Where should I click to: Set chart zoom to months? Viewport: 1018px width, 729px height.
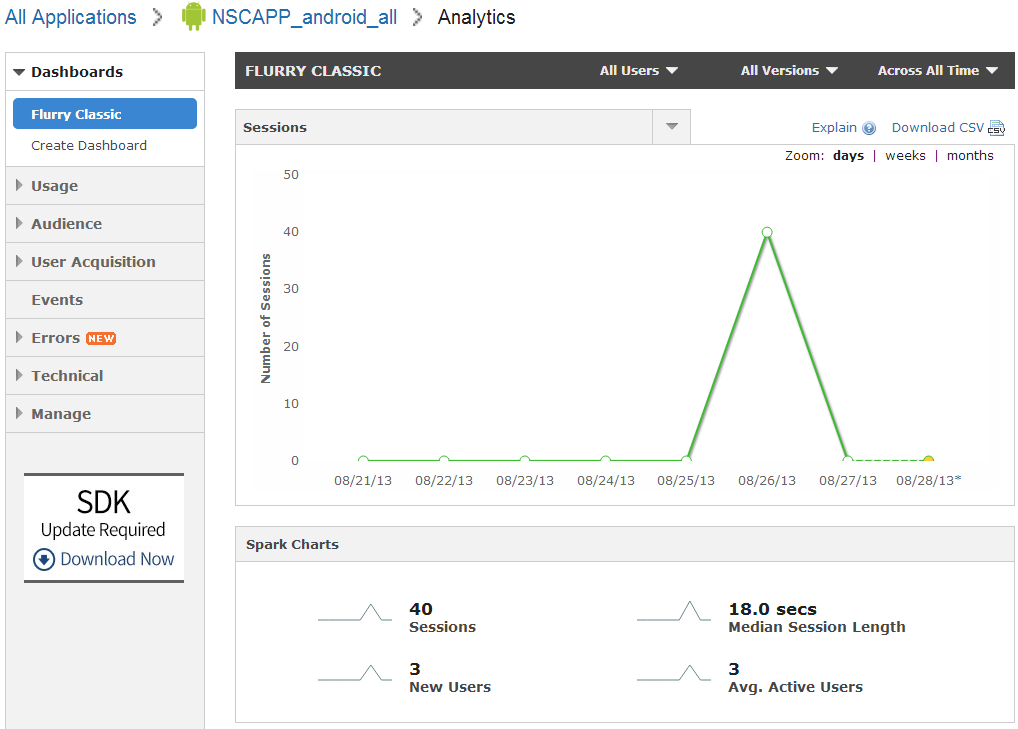[x=970, y=156]
